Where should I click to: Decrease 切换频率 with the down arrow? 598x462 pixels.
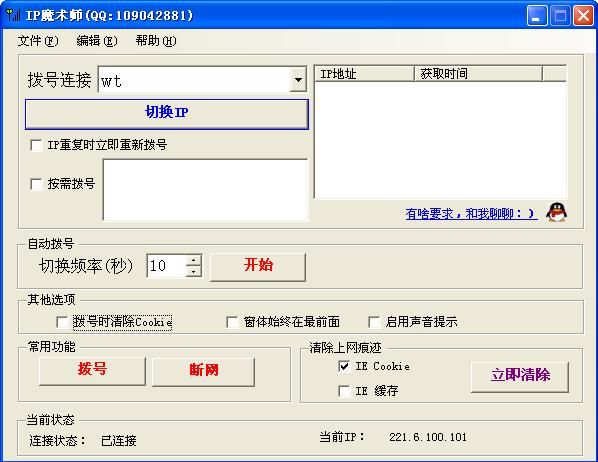[194, 272]
